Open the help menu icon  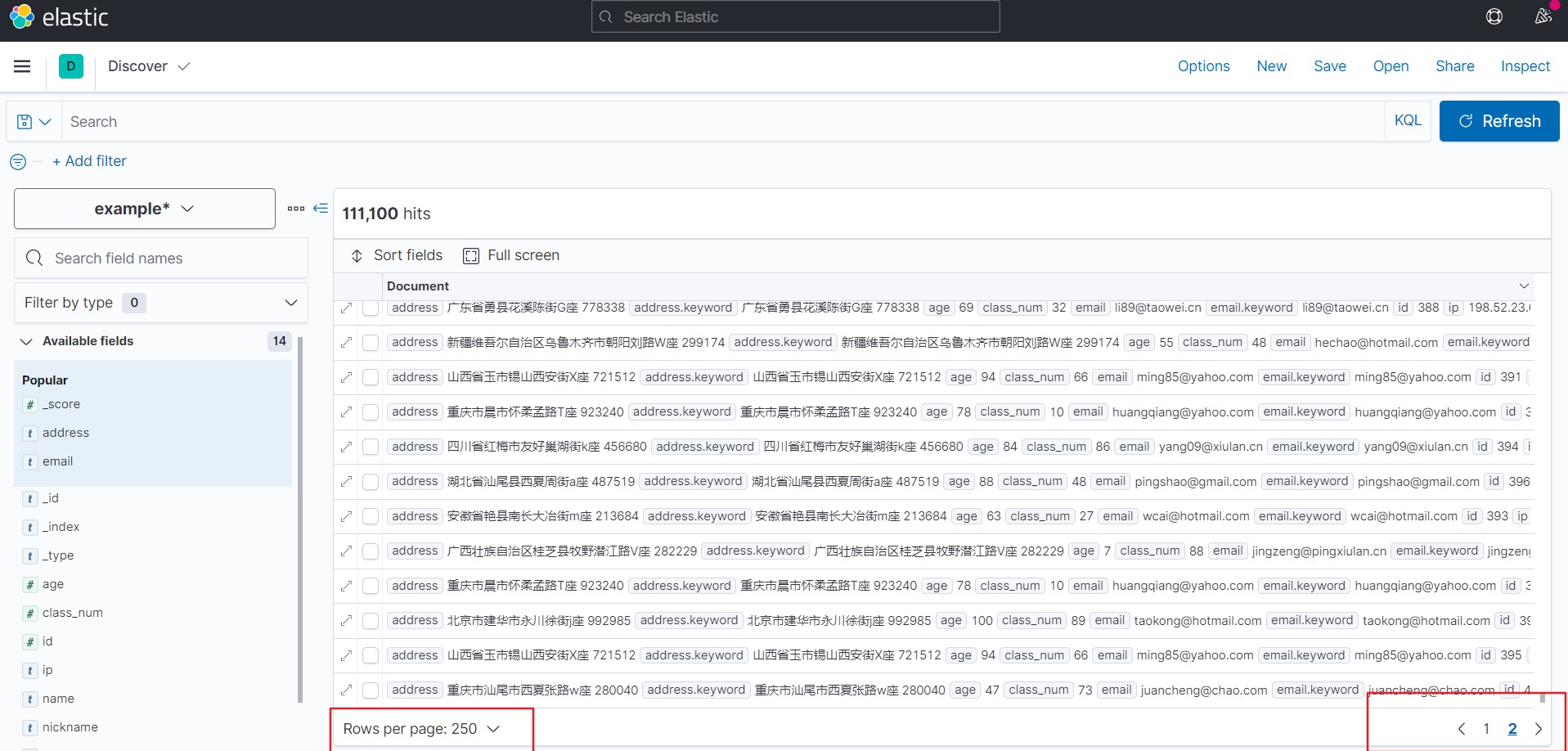(1494, 16)
